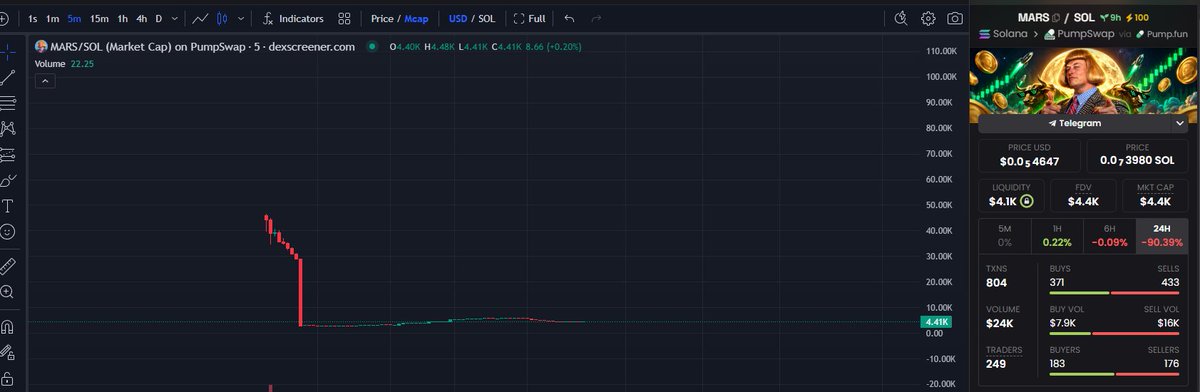Select the 1s timeframe
The image size is (1200, 392).
click(33, 18)
